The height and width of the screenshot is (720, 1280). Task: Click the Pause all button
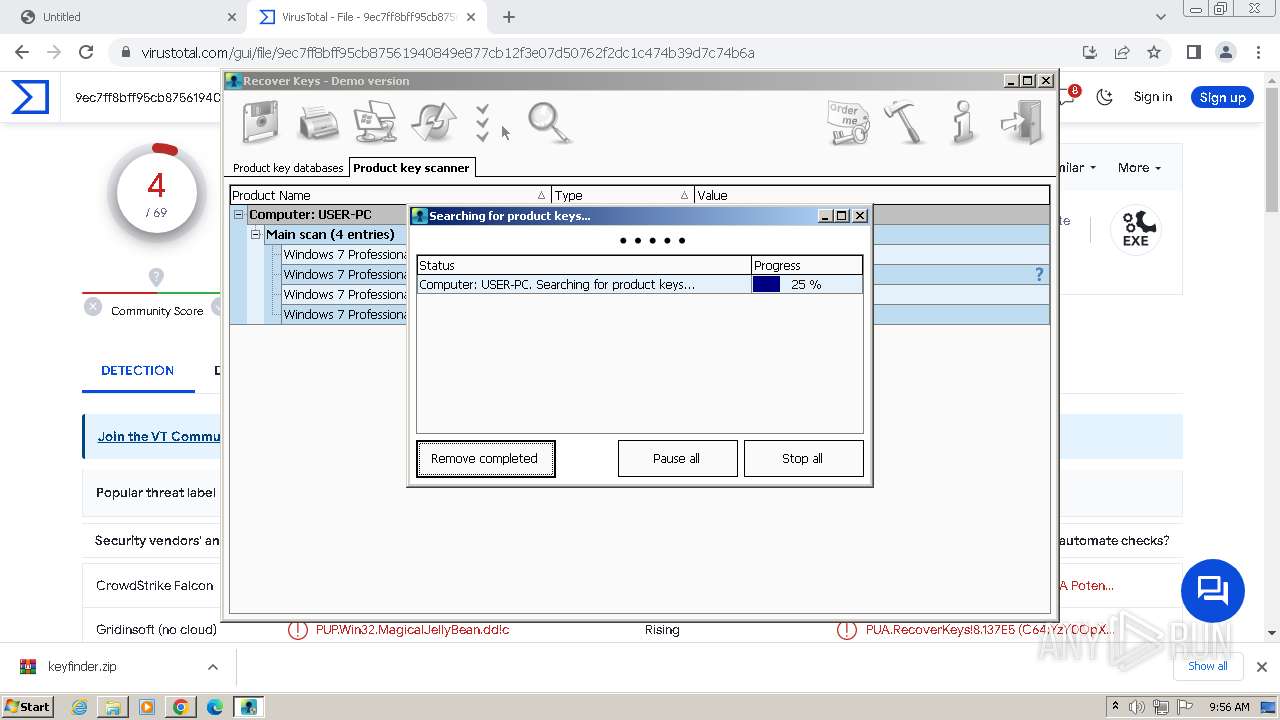tap(677, 459)
